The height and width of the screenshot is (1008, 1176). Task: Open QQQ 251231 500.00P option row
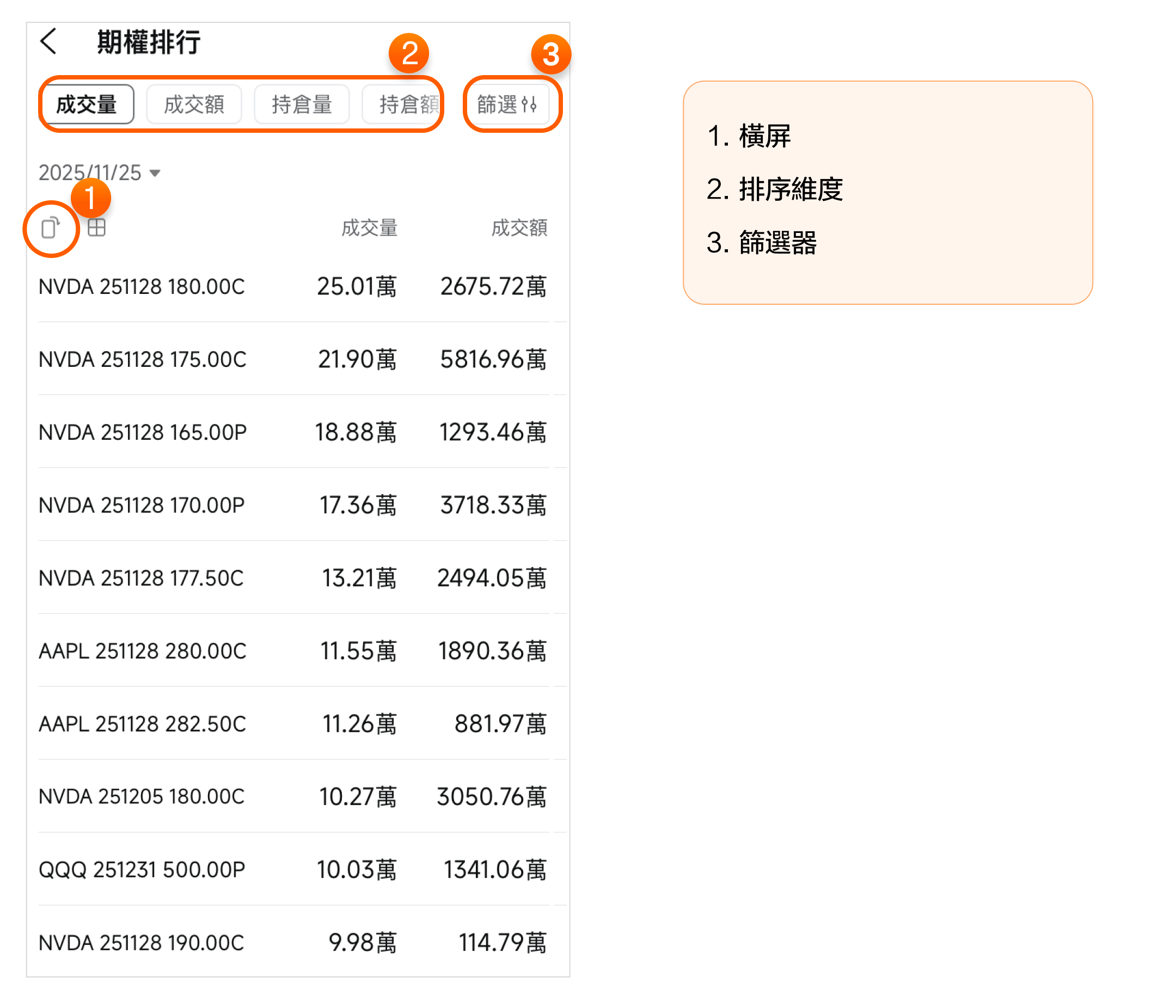[x=142, y=870]
